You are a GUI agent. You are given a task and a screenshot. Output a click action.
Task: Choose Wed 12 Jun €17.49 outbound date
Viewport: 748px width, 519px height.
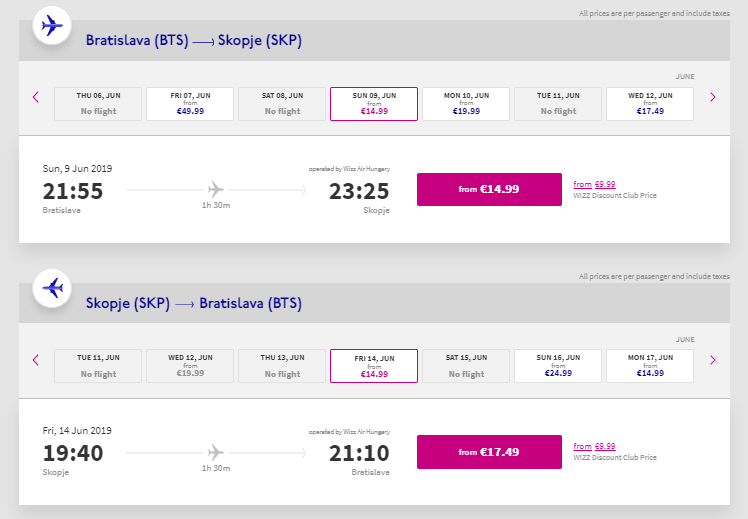(650, 103)
